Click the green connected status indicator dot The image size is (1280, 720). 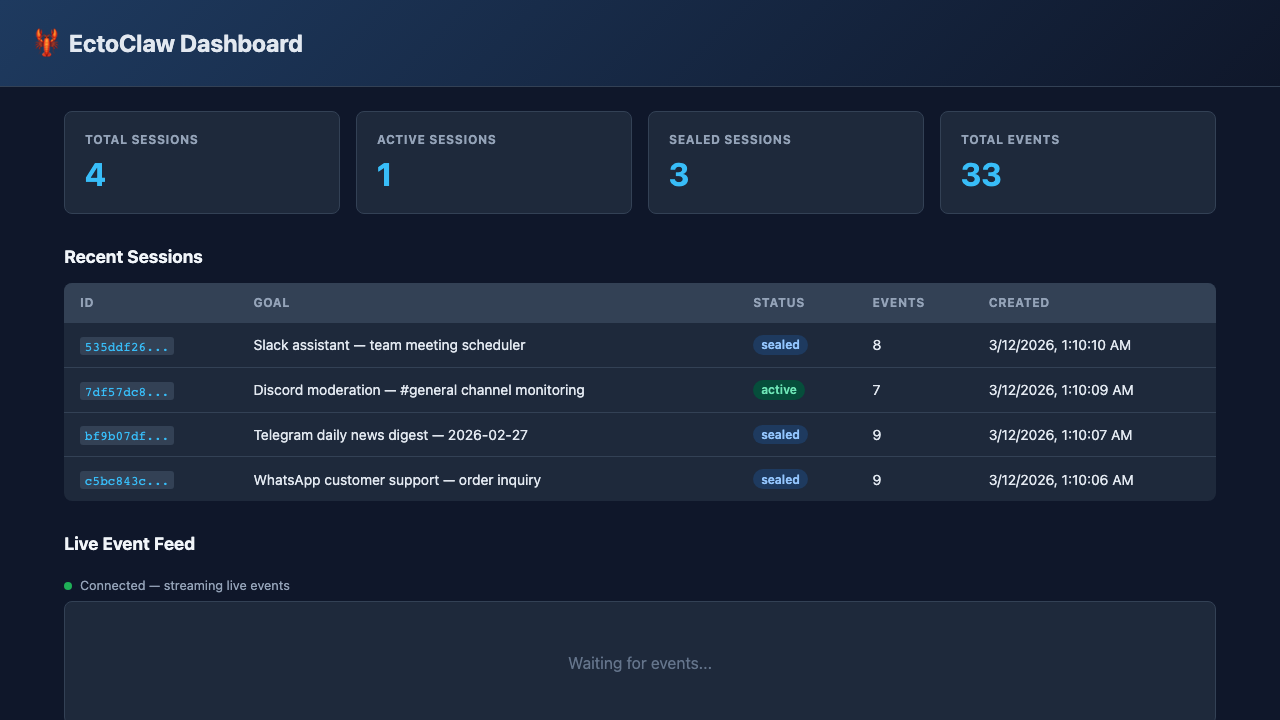click(67, 585)
